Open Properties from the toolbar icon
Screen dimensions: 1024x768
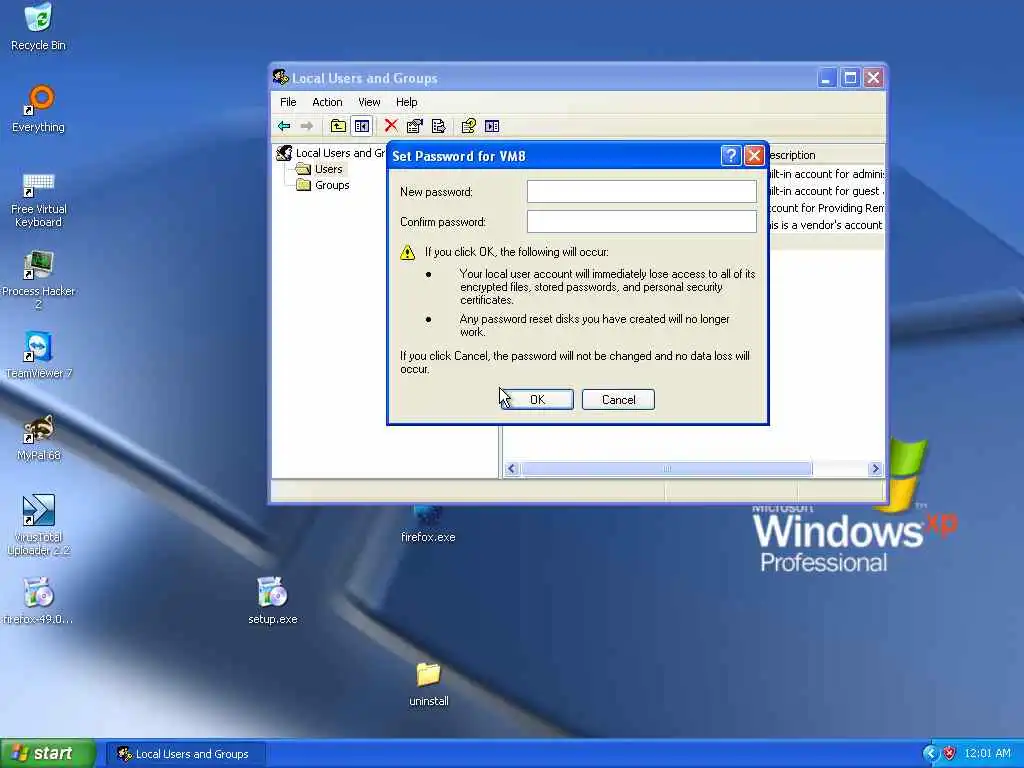[x=415, y=126]
